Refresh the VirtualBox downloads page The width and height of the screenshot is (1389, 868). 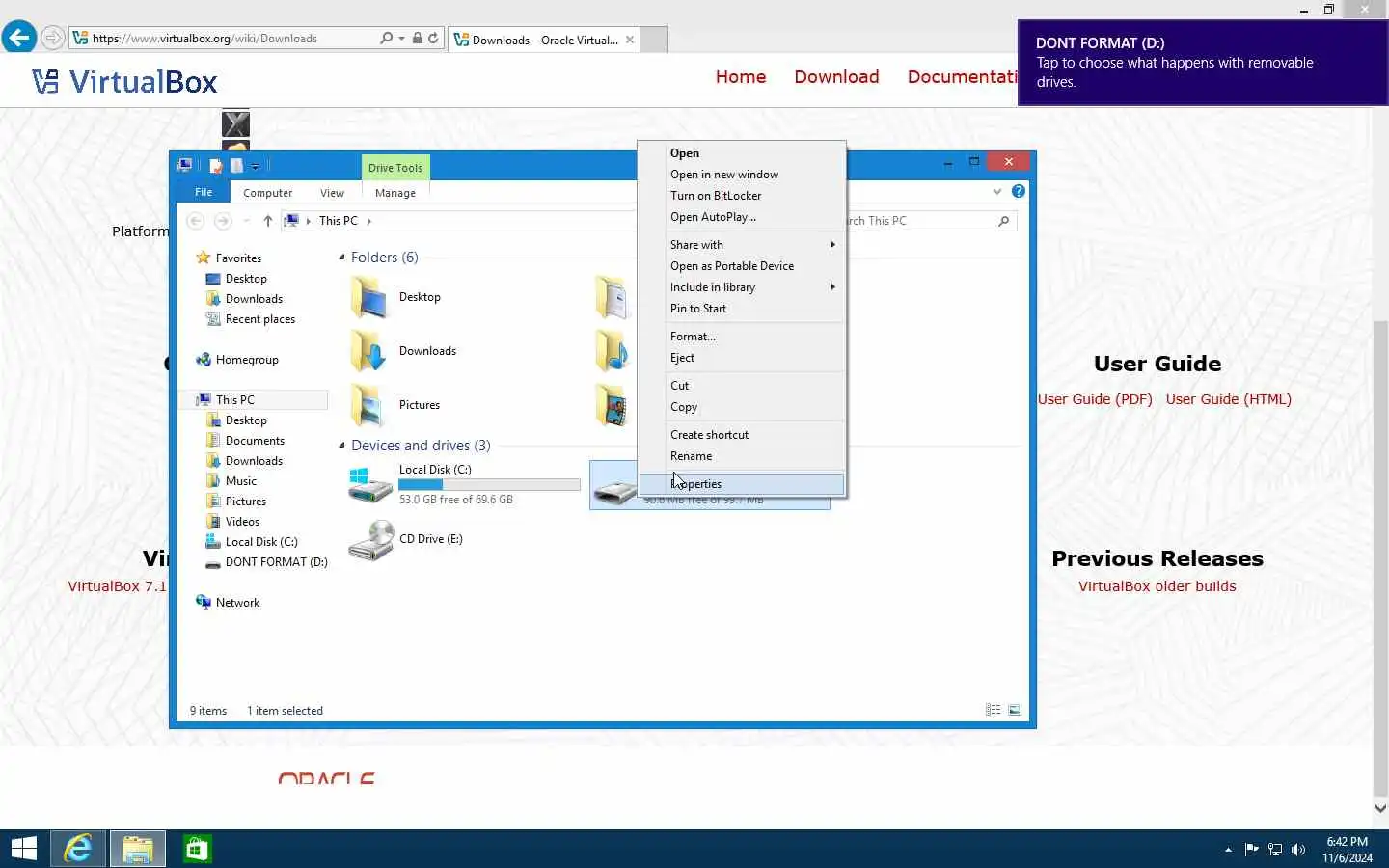pyautogui.click(x=433, y=39)
